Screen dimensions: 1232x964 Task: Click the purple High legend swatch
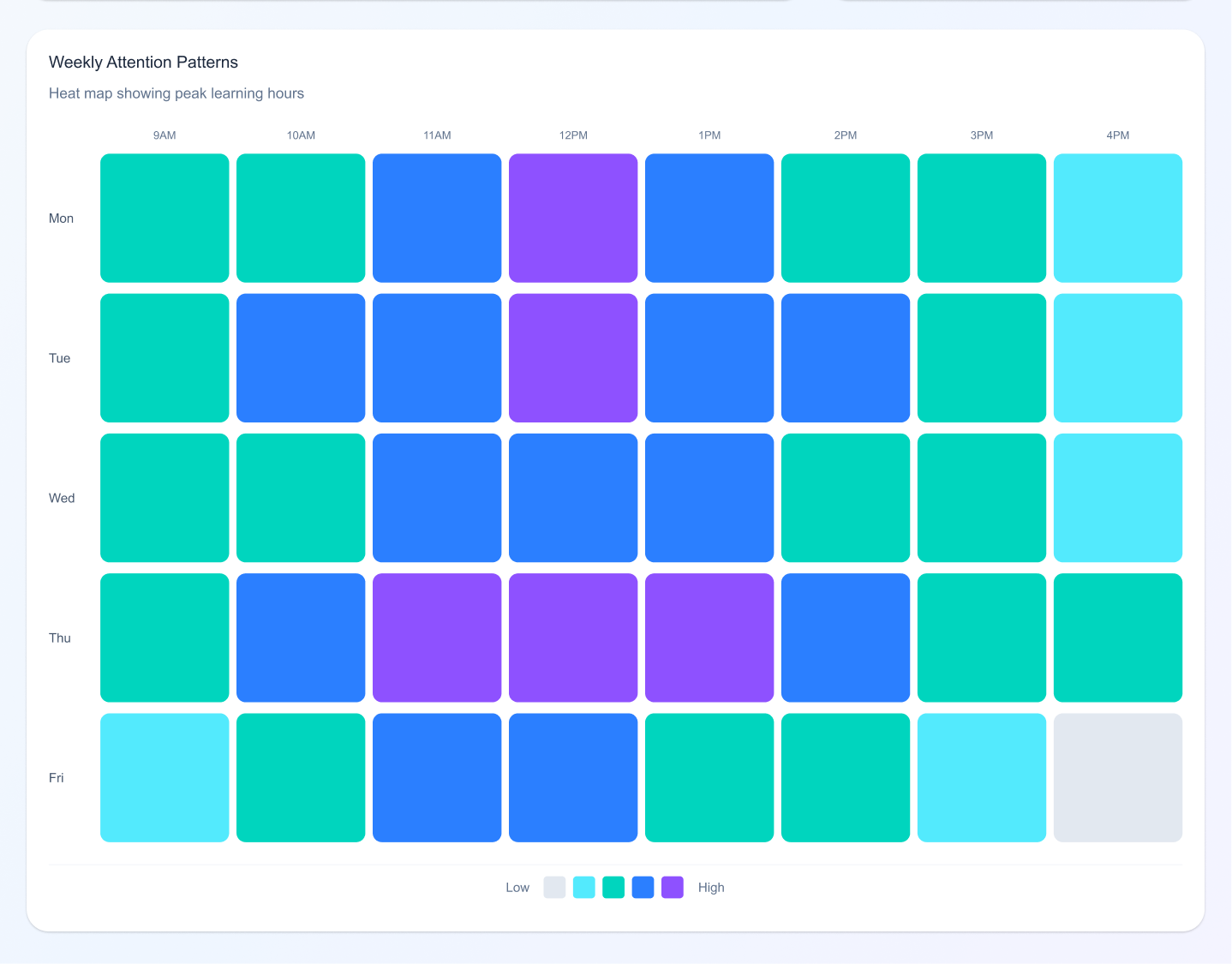[x=673, y=887]
